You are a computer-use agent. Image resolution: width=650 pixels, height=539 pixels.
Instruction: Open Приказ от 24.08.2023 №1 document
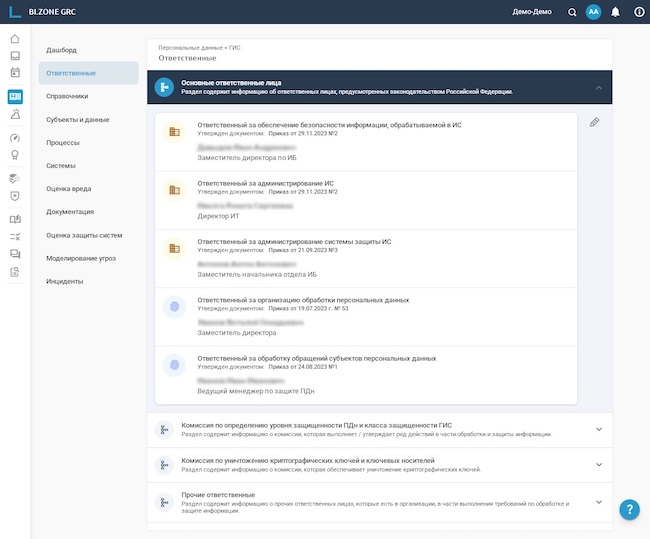303,367
